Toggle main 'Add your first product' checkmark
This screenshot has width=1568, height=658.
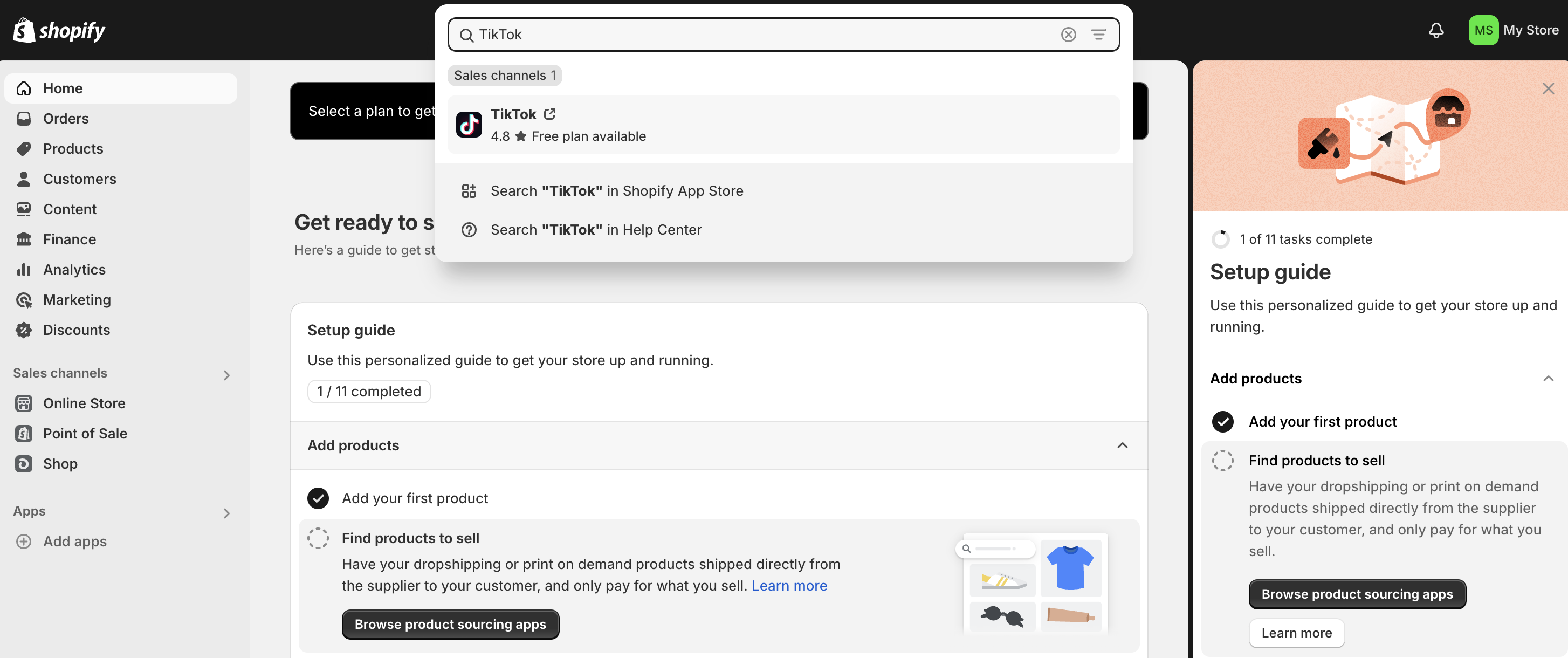click(x=318, y=498)
